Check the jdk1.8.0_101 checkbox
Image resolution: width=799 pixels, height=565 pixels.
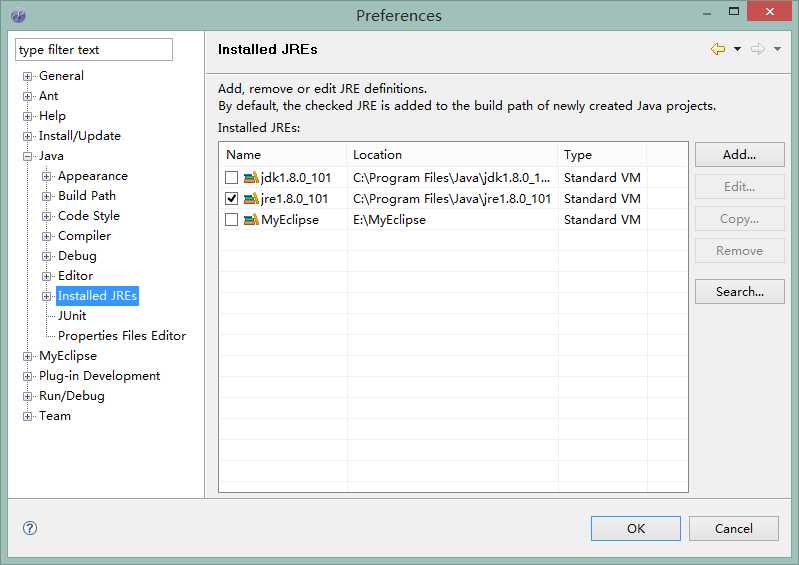pyautogui.click(x=231, y=177)
